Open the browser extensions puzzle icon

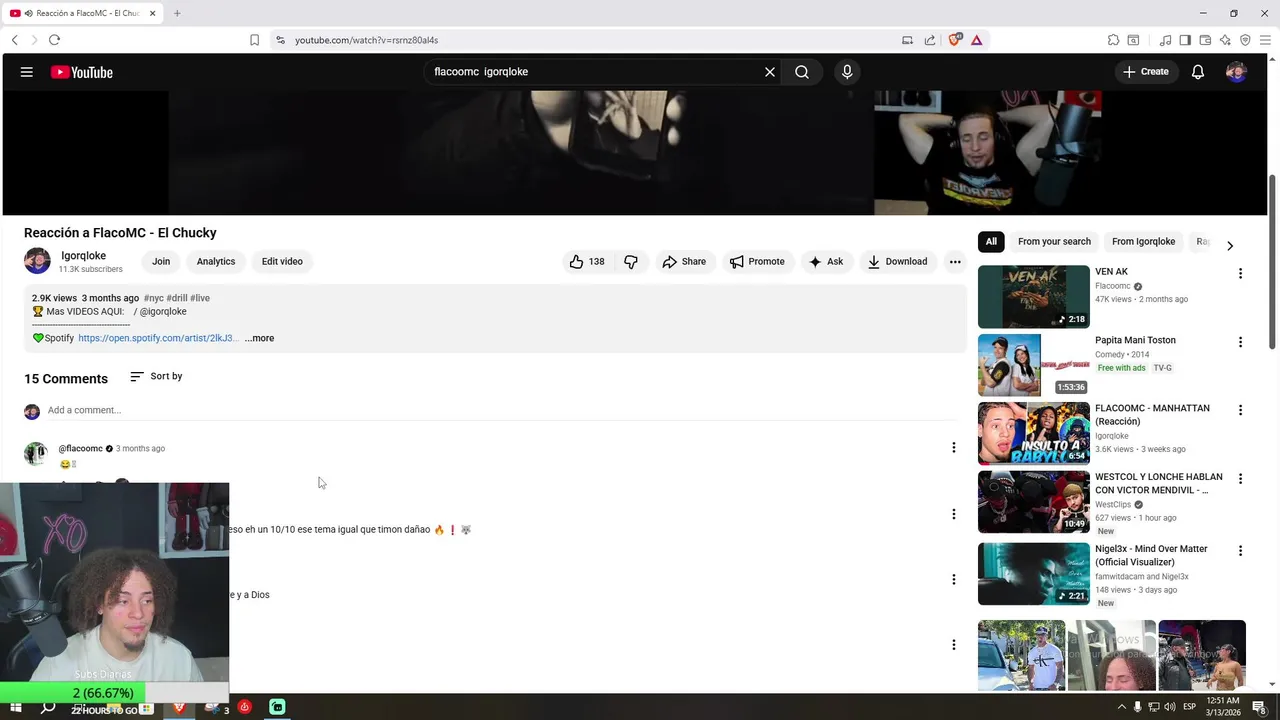click(1113, 40)
